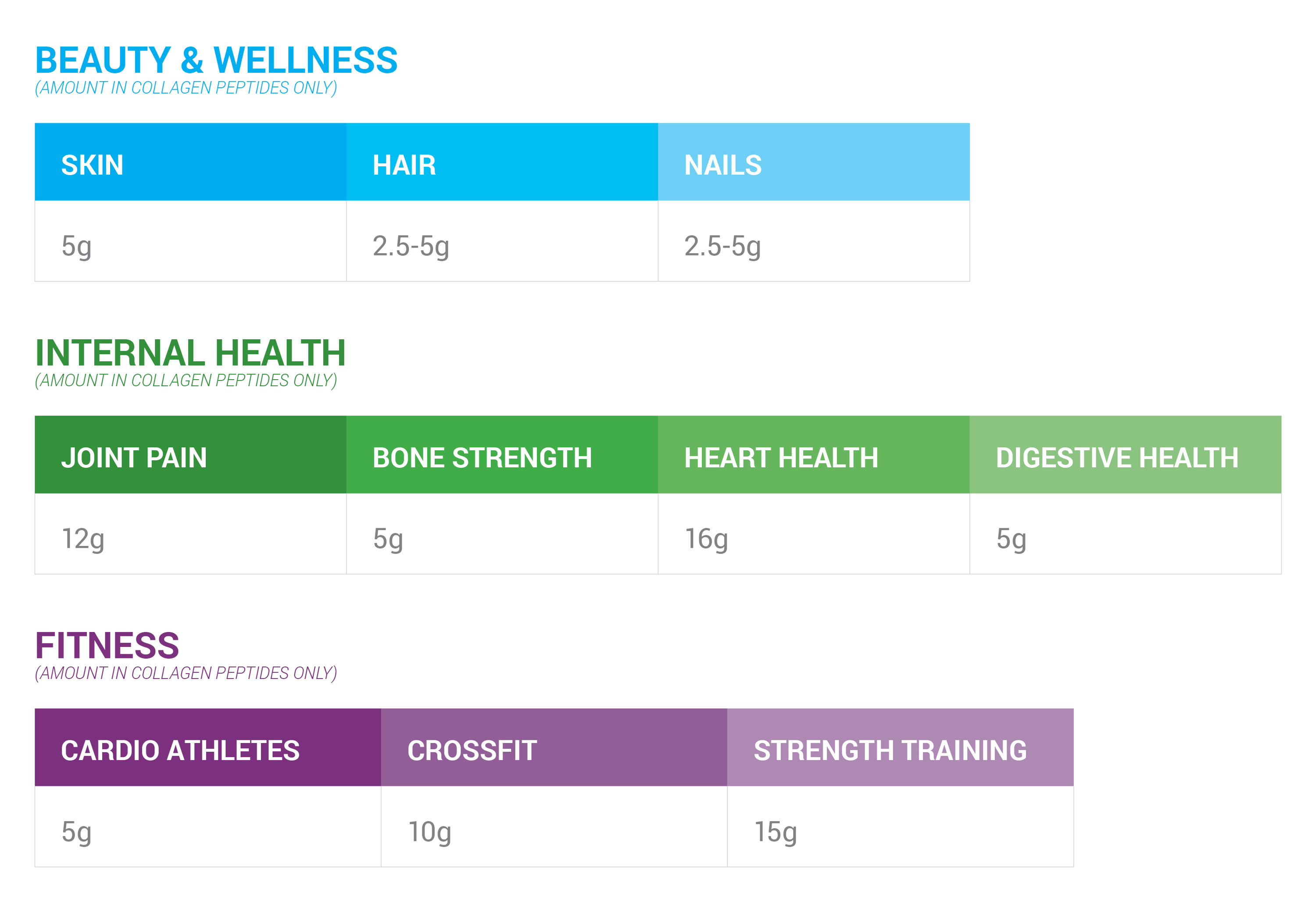Viewport: 1316px width, 901px height.
Task: Click the 2.5-5g value under Nails
Action: point(722,247)
